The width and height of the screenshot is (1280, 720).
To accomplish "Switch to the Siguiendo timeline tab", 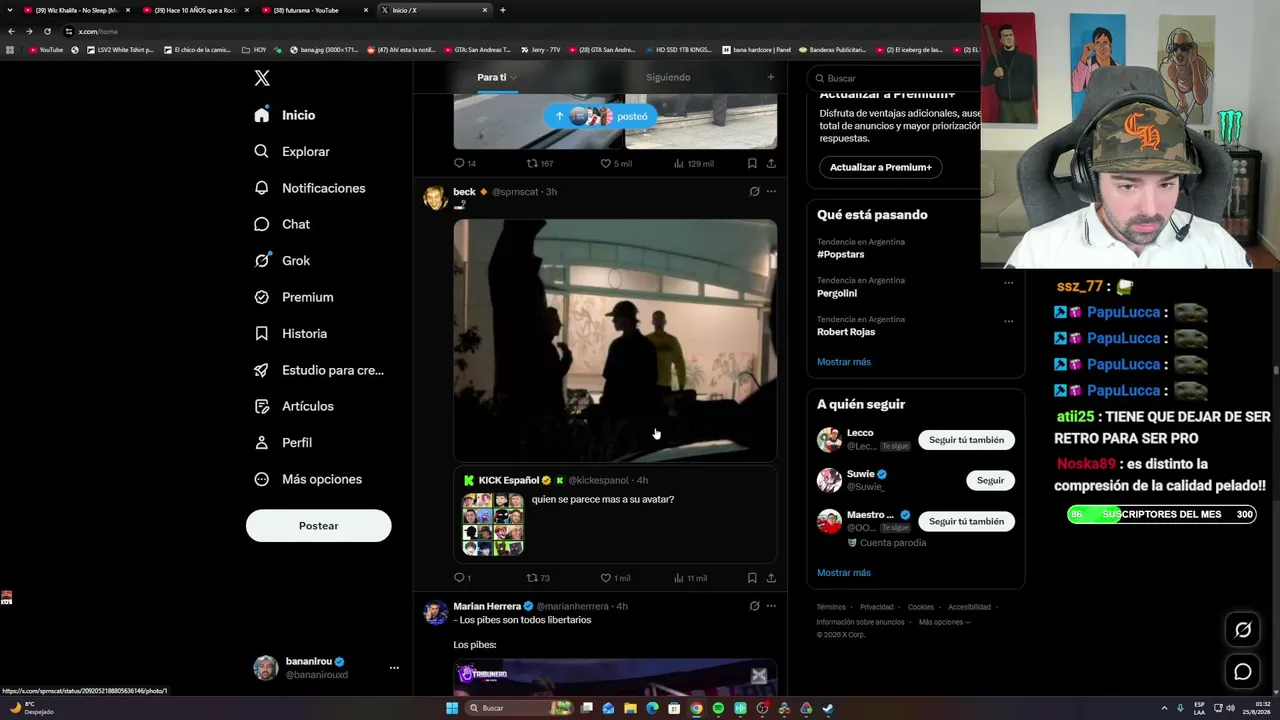I will tap(668, 77).
